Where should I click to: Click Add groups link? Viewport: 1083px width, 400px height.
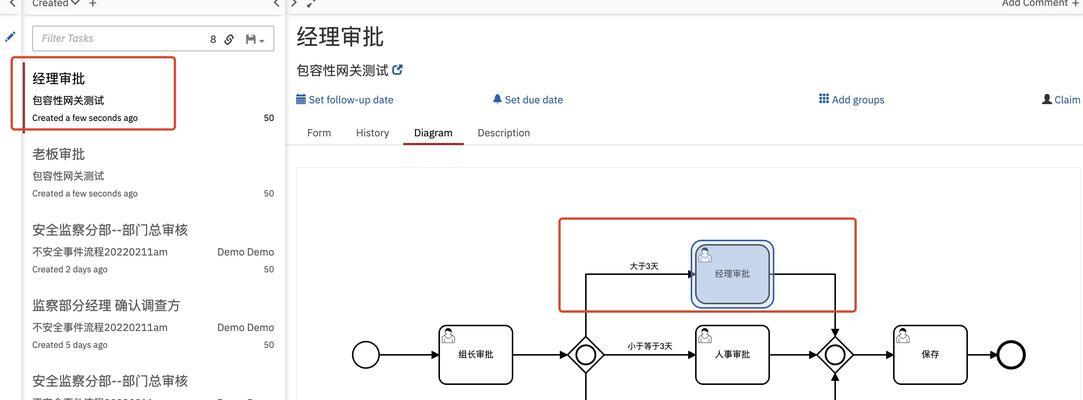pos(852,99)
